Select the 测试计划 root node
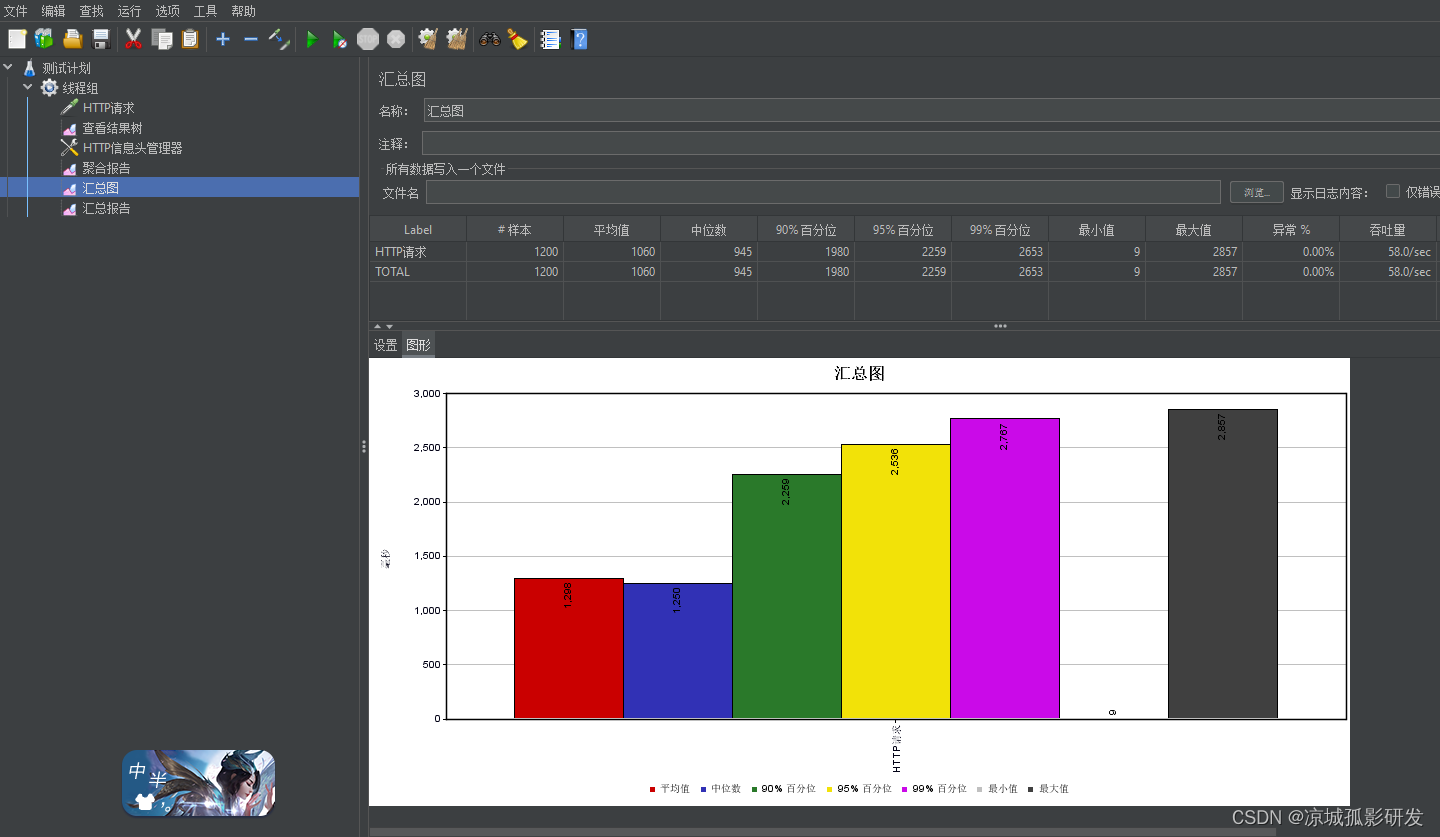 point(66,68)
